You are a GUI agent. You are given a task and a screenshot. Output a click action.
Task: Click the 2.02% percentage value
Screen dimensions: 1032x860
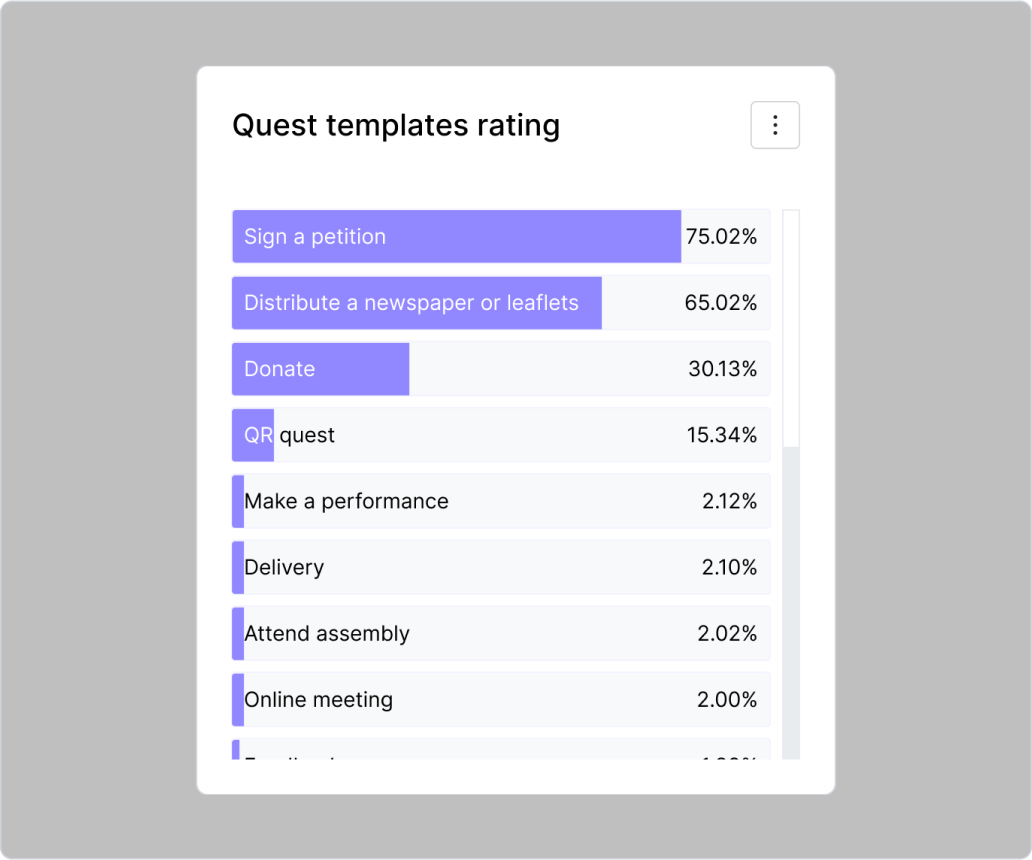(x=727, y=633)
